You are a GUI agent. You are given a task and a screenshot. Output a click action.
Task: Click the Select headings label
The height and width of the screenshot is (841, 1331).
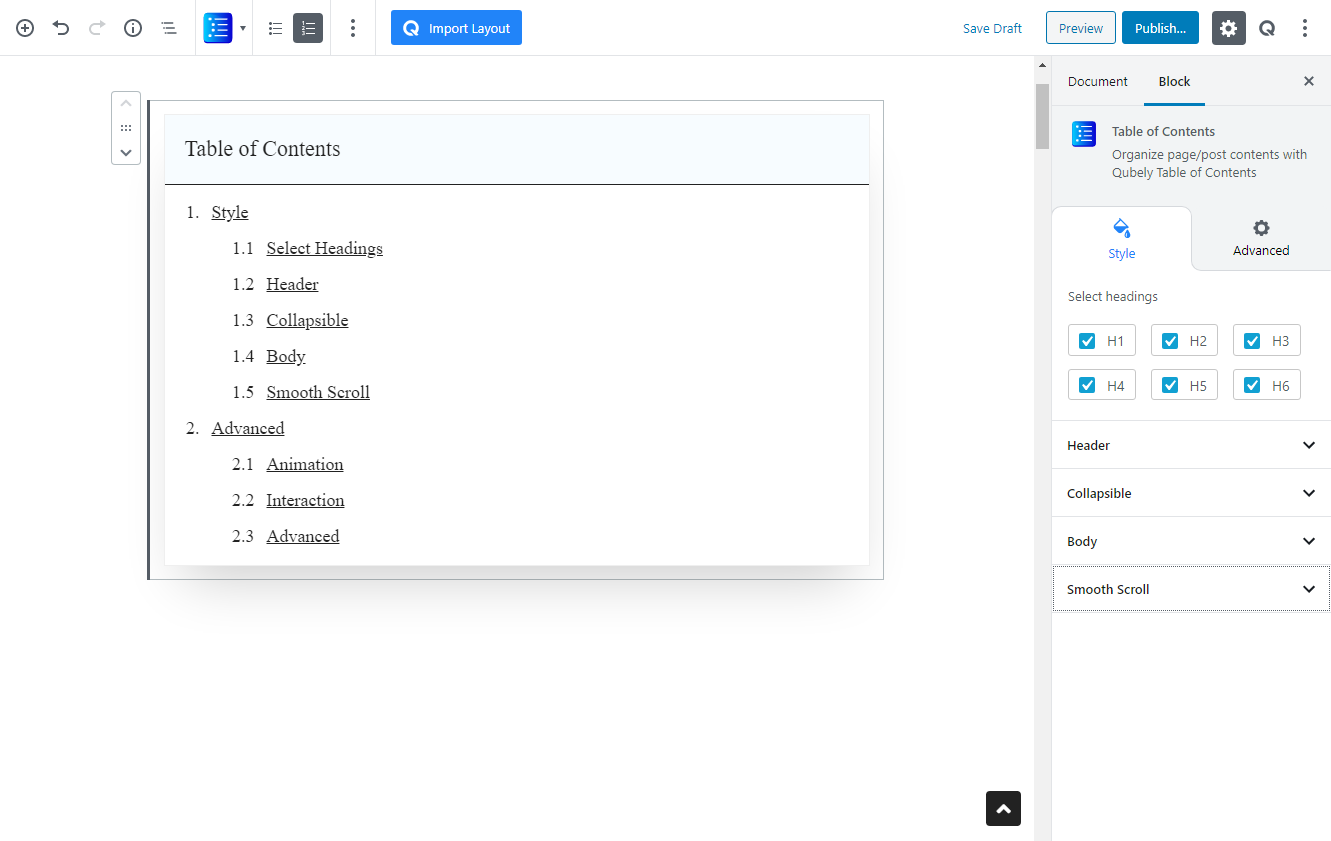click(1112, 296)
